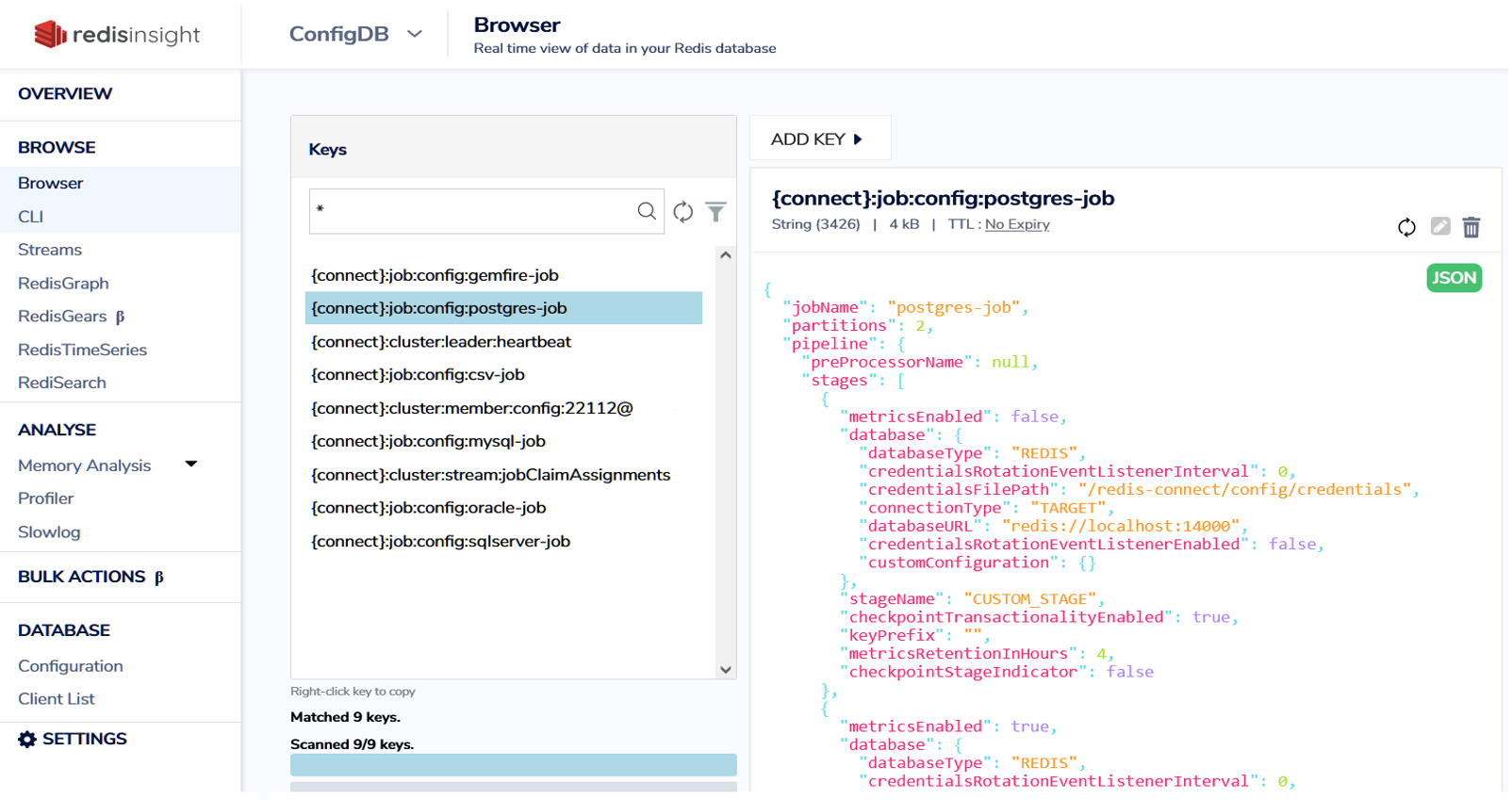Expand the ConfigDB database dropdown
This screenshot has width=1512, height=800.
415,34
